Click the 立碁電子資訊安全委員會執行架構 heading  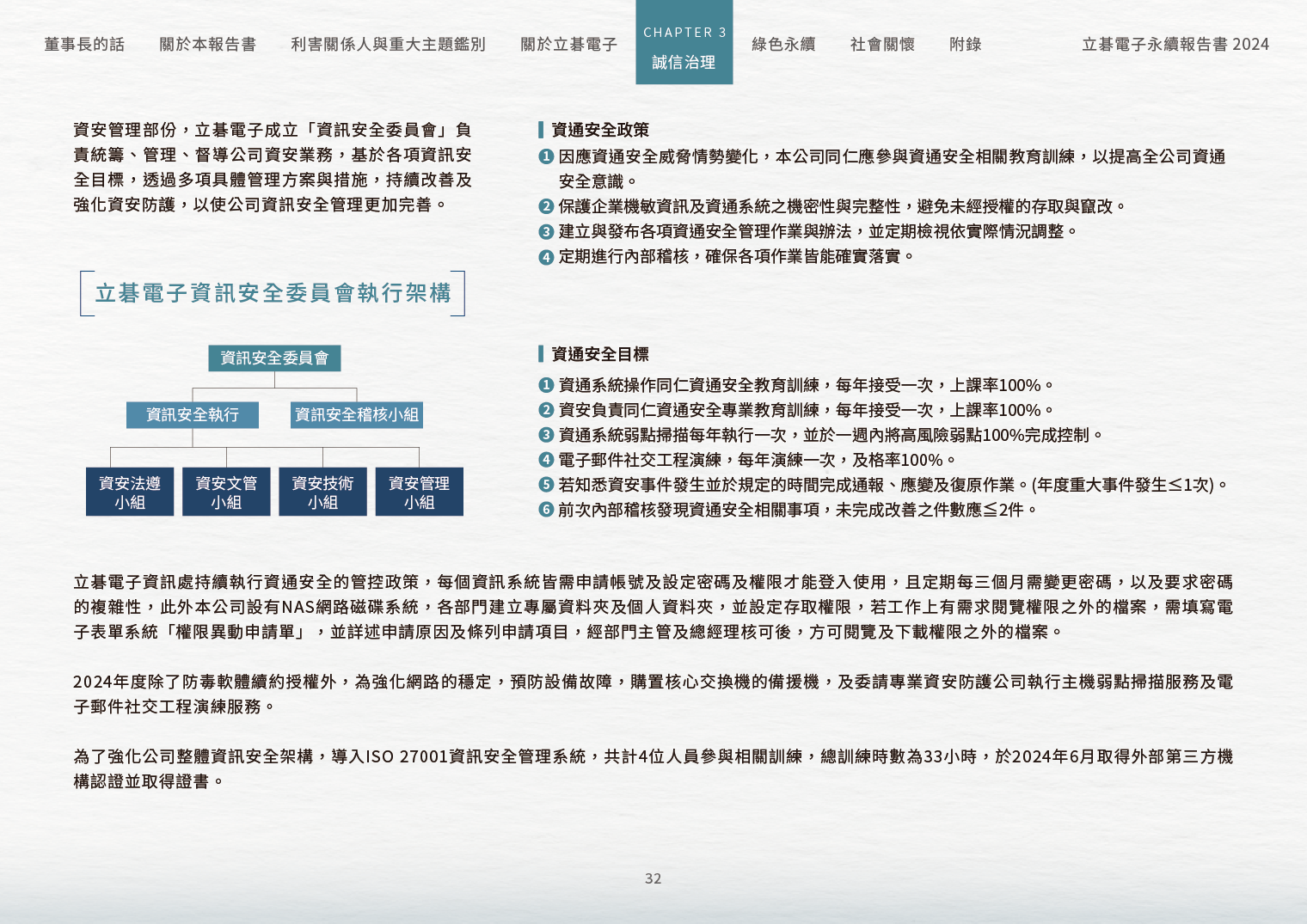tap(273, 293)
